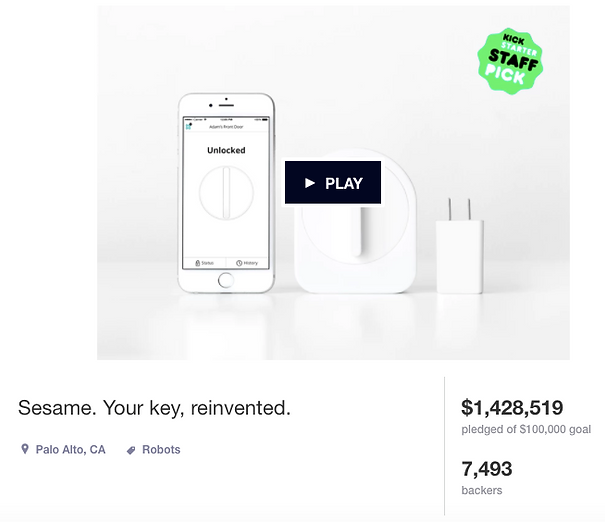
Task: Click the History tab on phone screen
Action: tap(247, 263)
